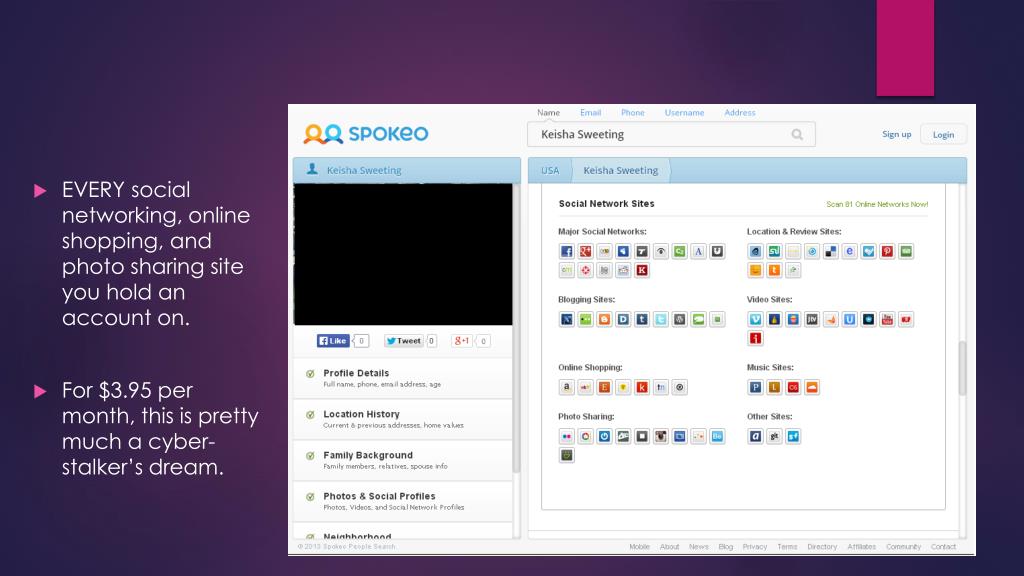Click the USA breadcrumb tab
The width and height of the screenshot is (1024, 576).
click(550, 170)
